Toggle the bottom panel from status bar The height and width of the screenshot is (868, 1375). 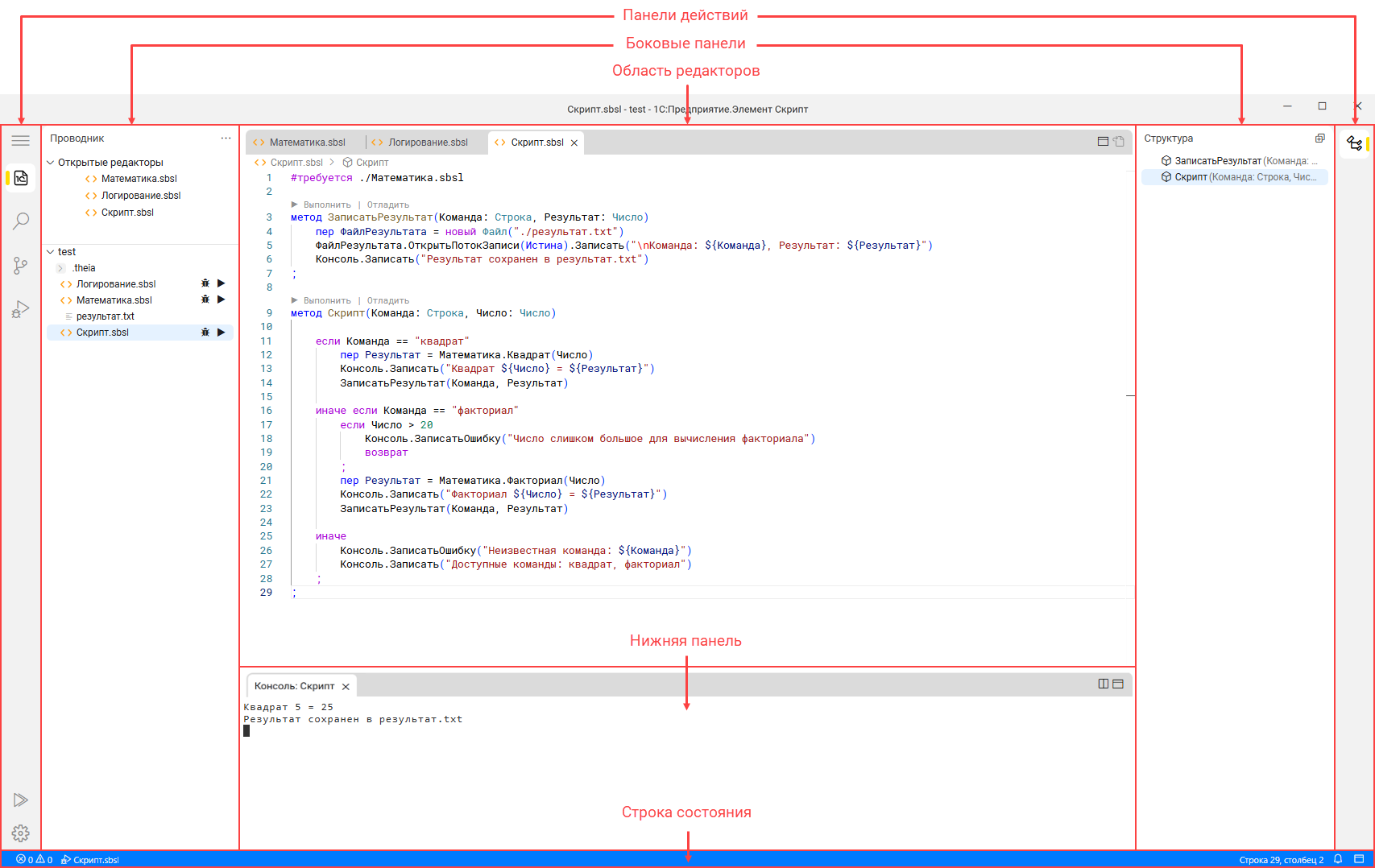click(1359, 859)
